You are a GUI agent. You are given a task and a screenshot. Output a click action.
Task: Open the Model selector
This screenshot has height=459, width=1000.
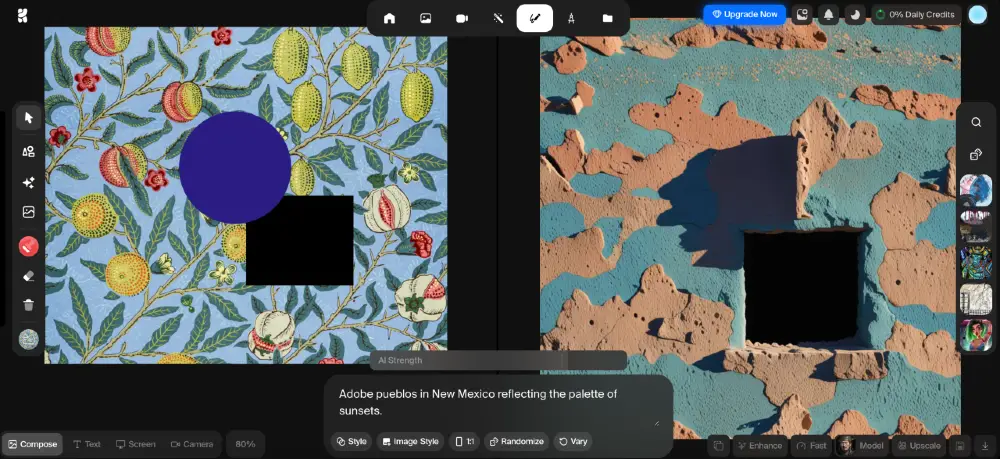click(x=862, y=446)
